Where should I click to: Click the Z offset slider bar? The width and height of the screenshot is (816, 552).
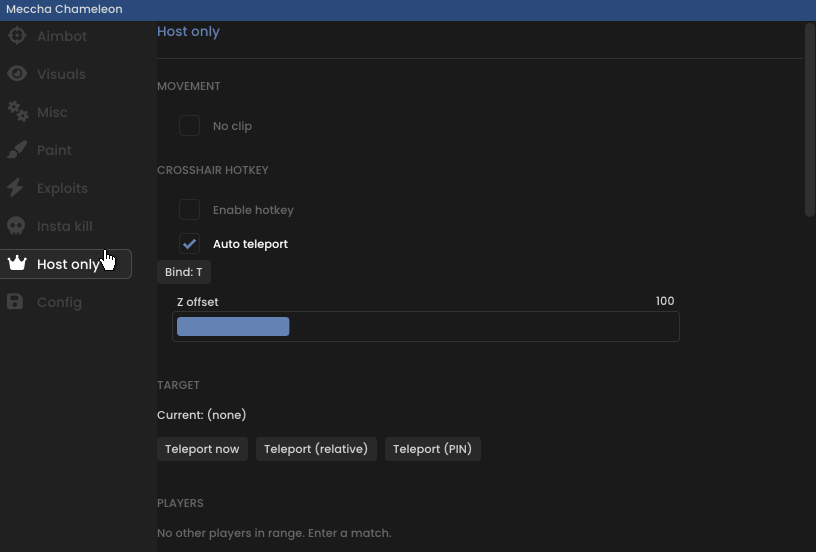tap(426, 326)
